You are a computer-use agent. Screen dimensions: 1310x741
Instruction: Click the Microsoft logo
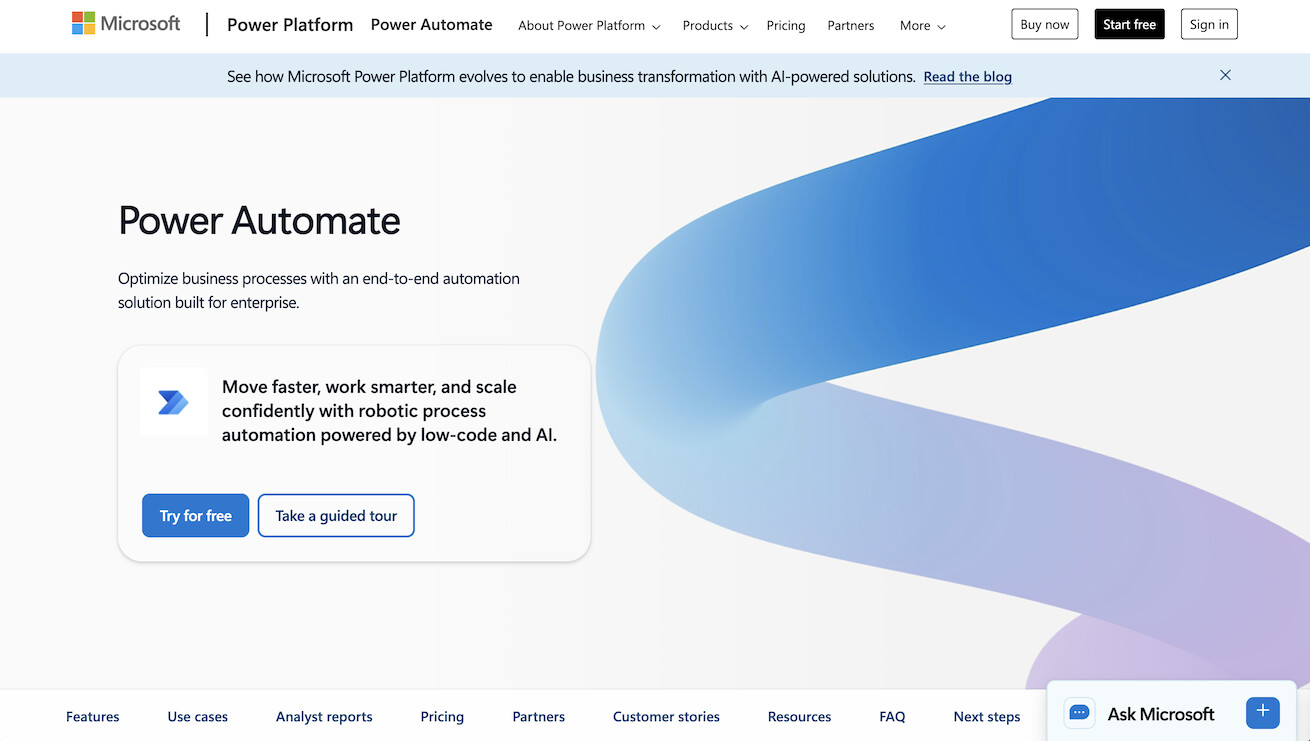pos(124,22)
